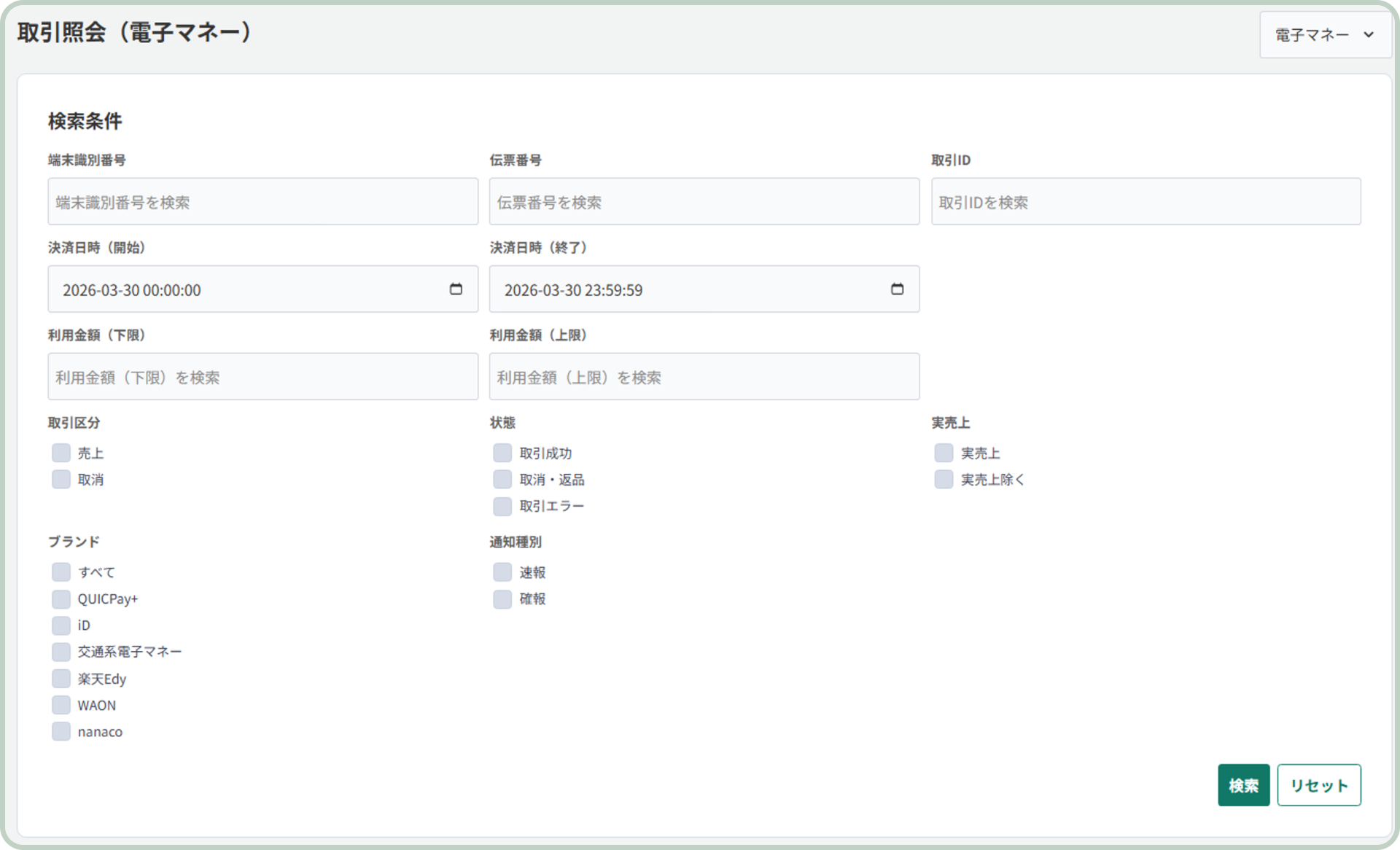Check the 売上 checkbox
This screenshot has width=1400, height=850.
(x=61, y=453)
